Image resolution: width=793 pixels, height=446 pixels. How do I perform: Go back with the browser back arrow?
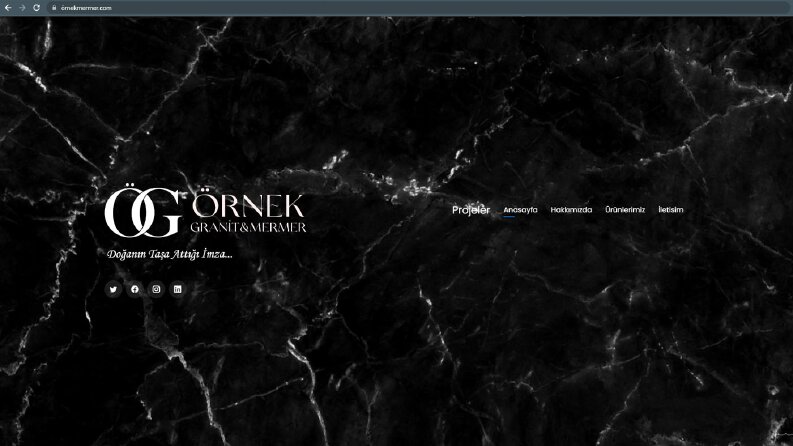[x=8, y=8]
